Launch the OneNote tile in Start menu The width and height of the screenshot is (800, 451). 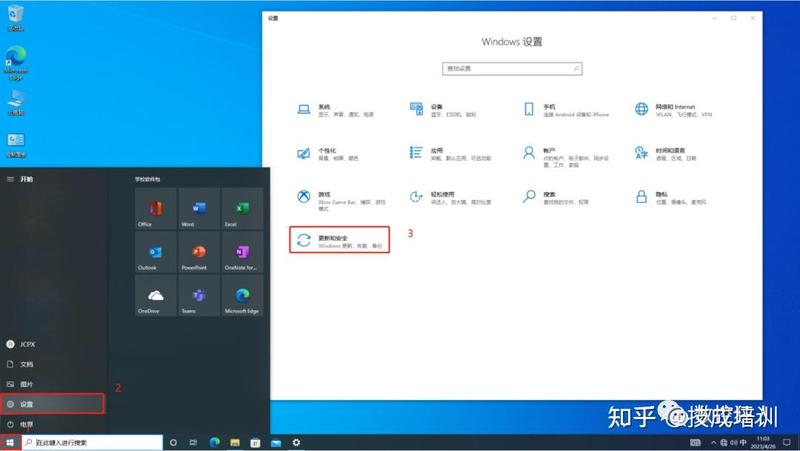click(x=242, y=252)
